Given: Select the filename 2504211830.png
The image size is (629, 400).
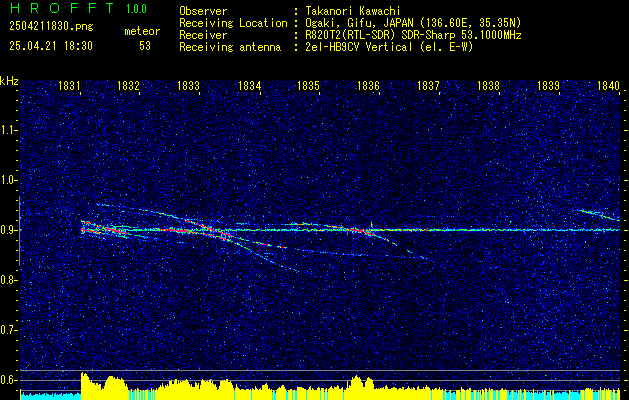Looking at the screenshot, I should pos(51,27).
